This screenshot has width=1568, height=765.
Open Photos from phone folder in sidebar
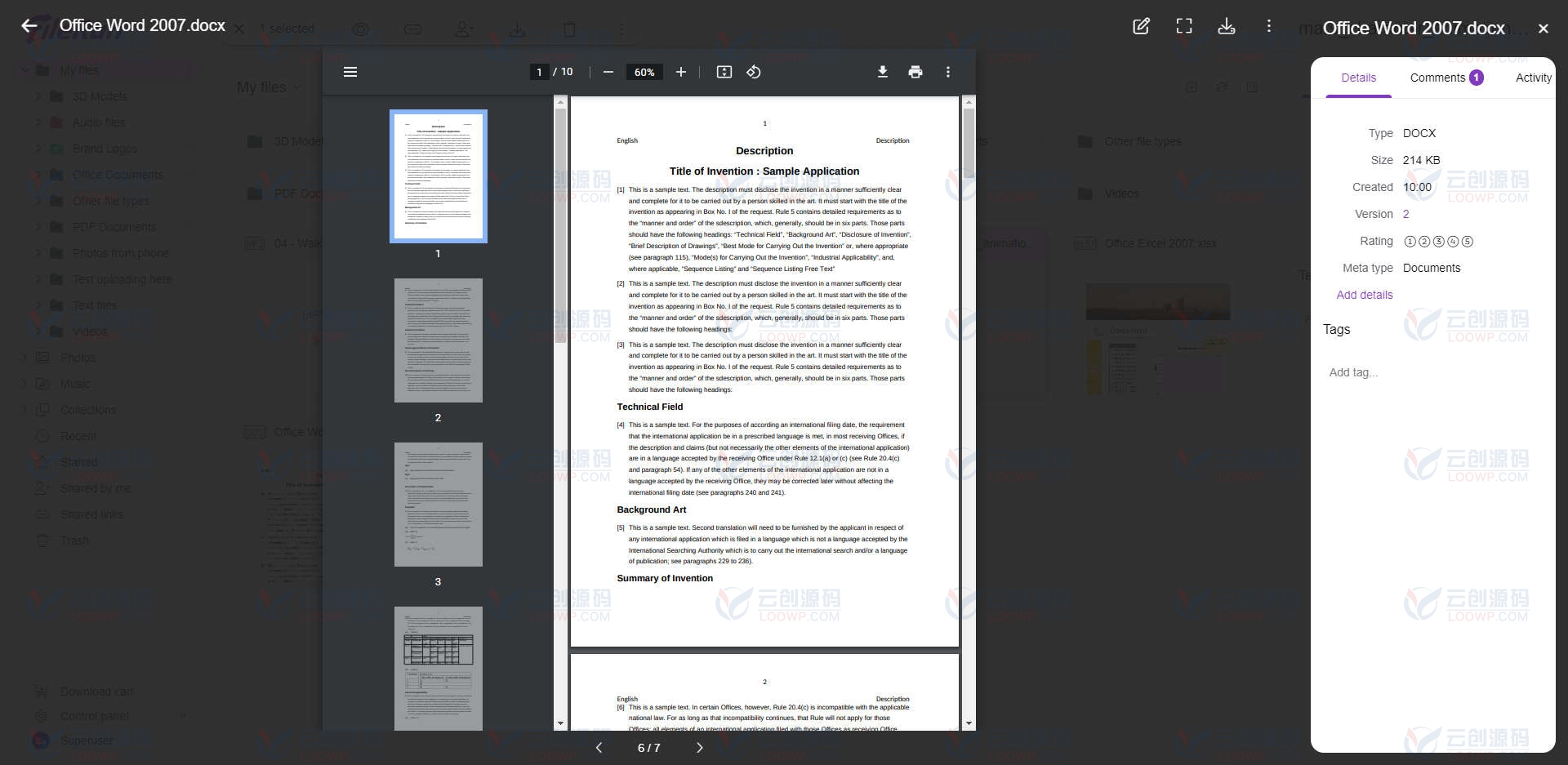coord(120,253)
